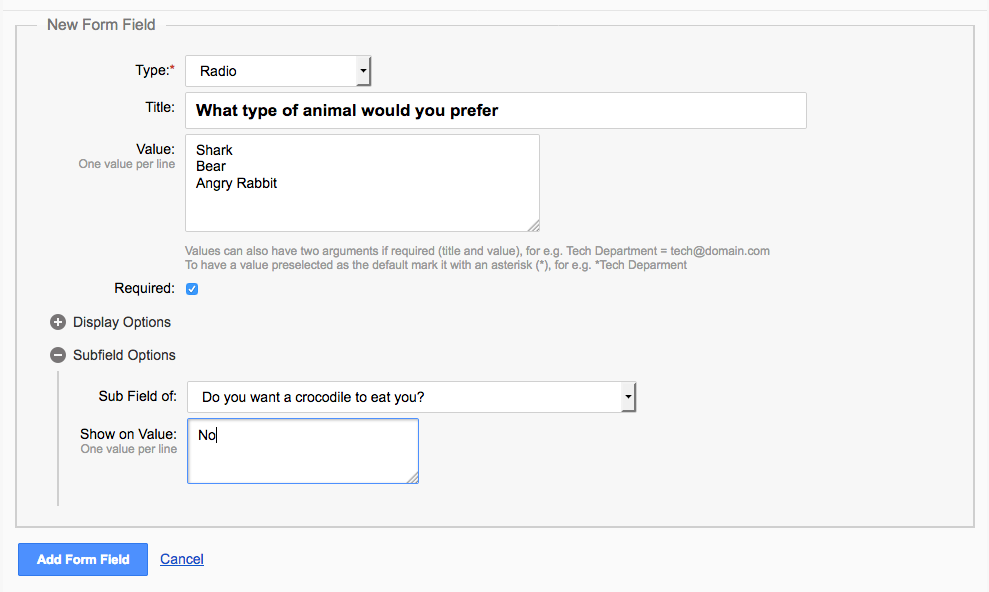Toggle the Required checkbox
The height and width of the screenshot is (592, 989).
[192, 289]
